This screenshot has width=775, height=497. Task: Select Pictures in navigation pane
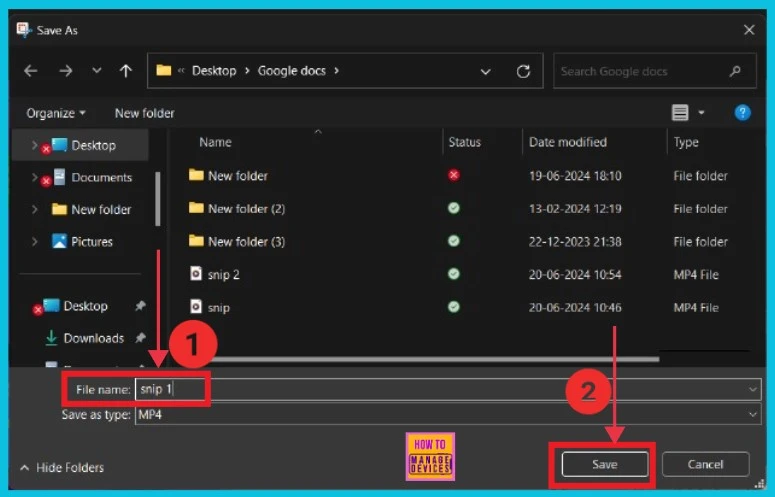(x=91, y=242)
